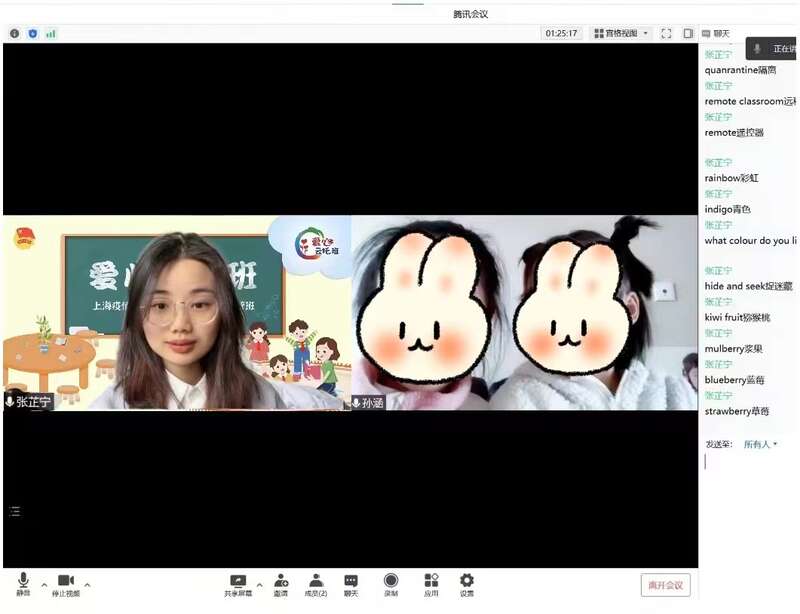Open the Share Screen (共享屏幕) tool
This screenshot has height=614, width=800.
(x=238, y=584)
